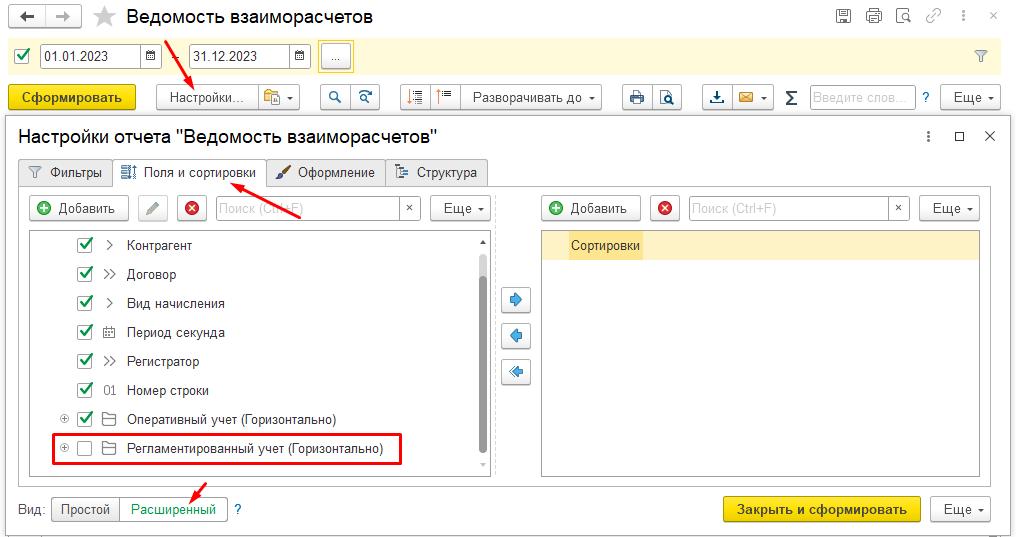1016x537 pixels.
Task: Focus sorting panel search field
Action: pos(789,209)
